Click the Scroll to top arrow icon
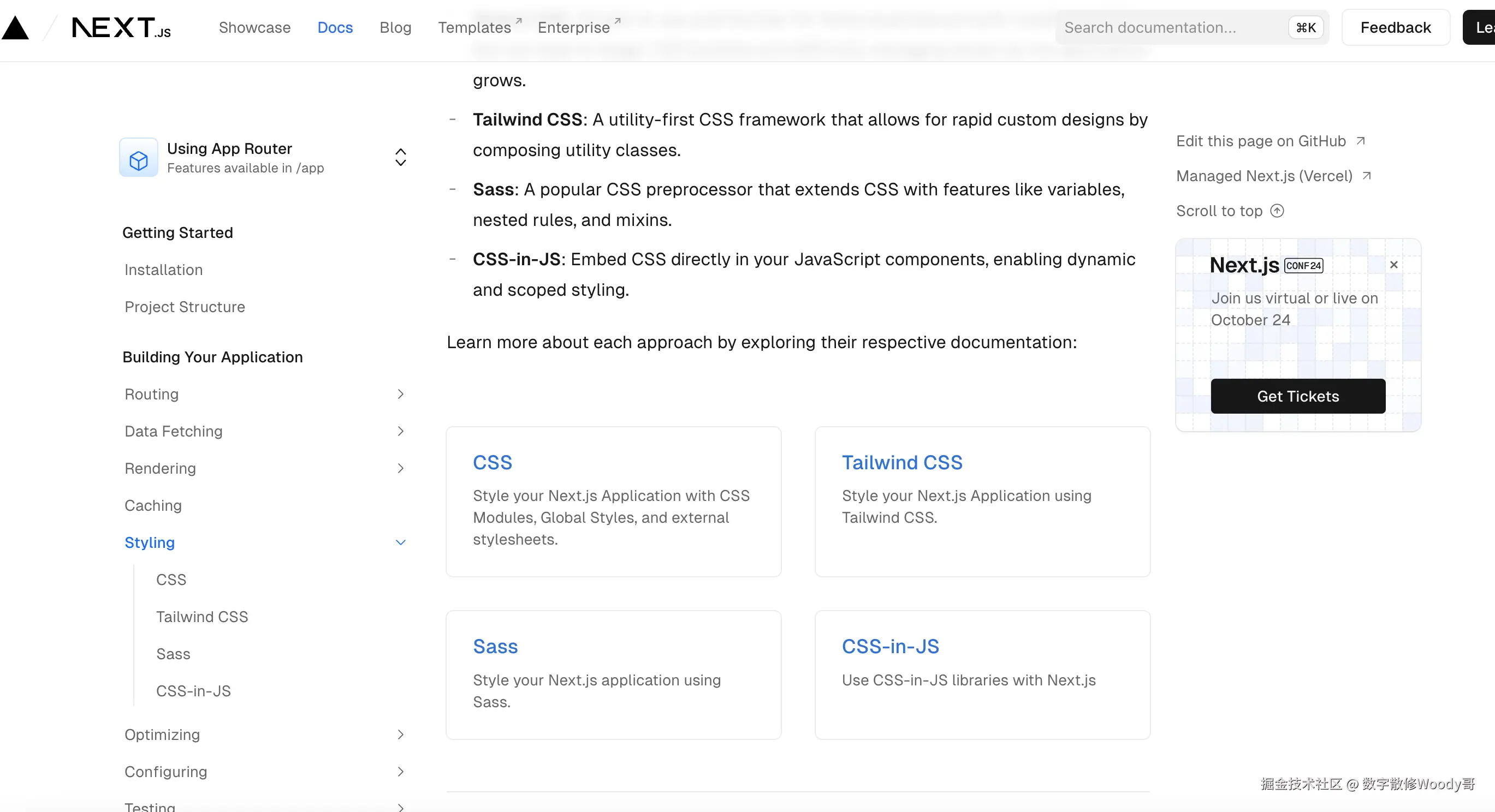Screen dimensions: 1495x812 1277,211
